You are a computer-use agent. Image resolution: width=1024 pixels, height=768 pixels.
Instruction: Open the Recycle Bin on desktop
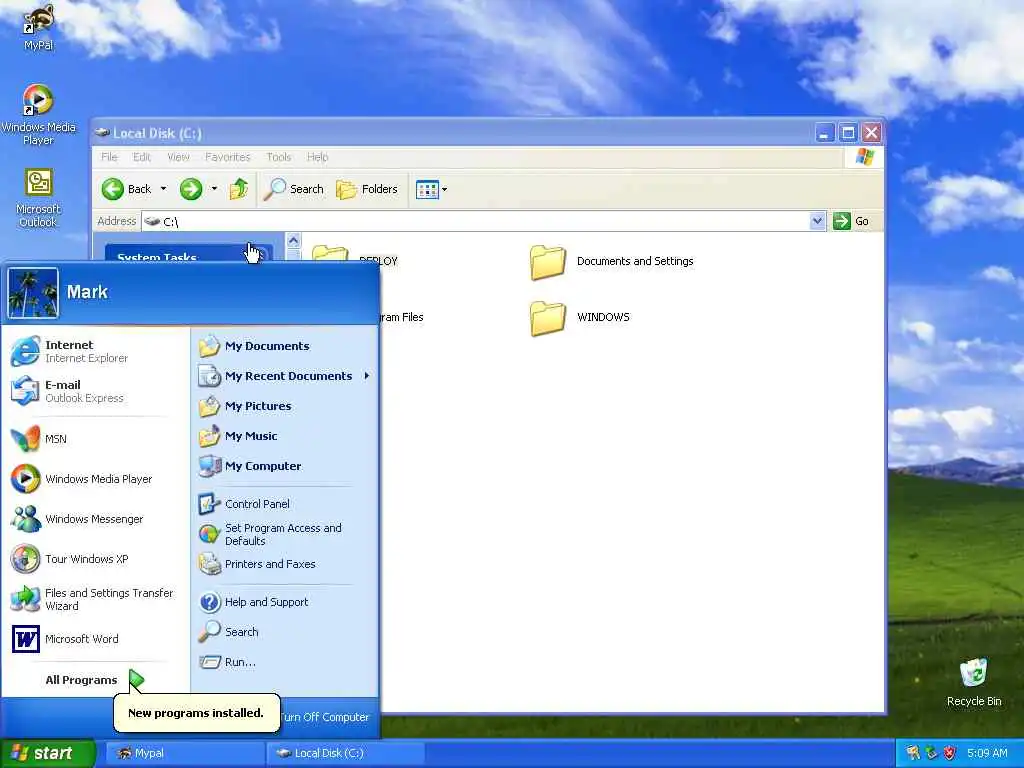tap(973, 682)
